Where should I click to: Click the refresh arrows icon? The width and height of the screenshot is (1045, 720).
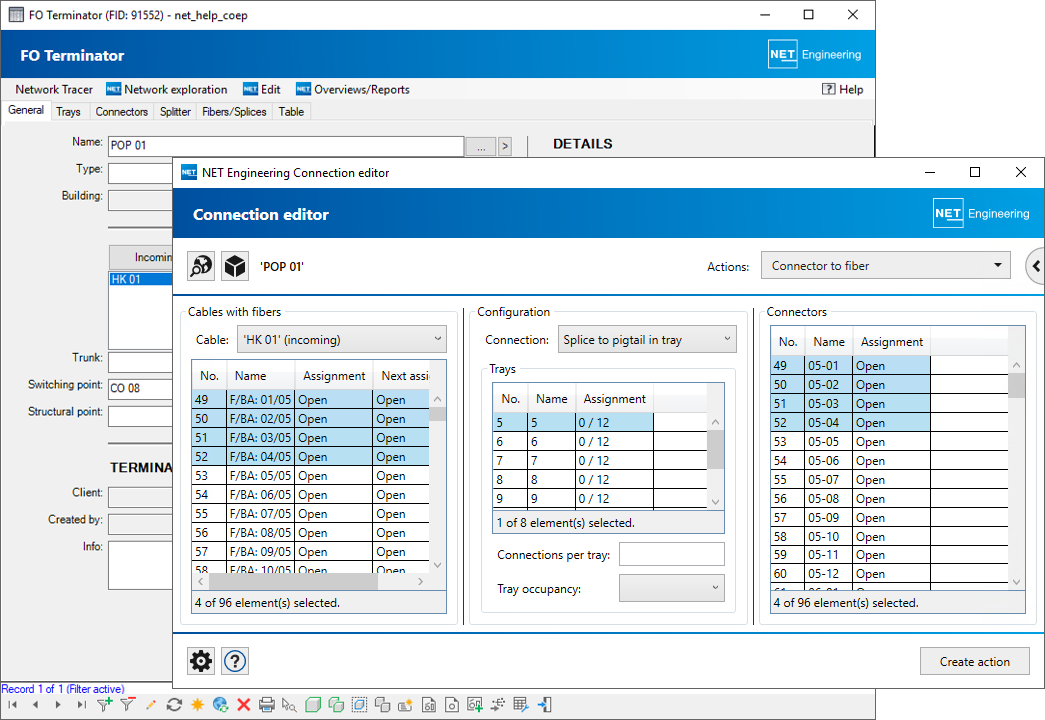tap(174, 705)
